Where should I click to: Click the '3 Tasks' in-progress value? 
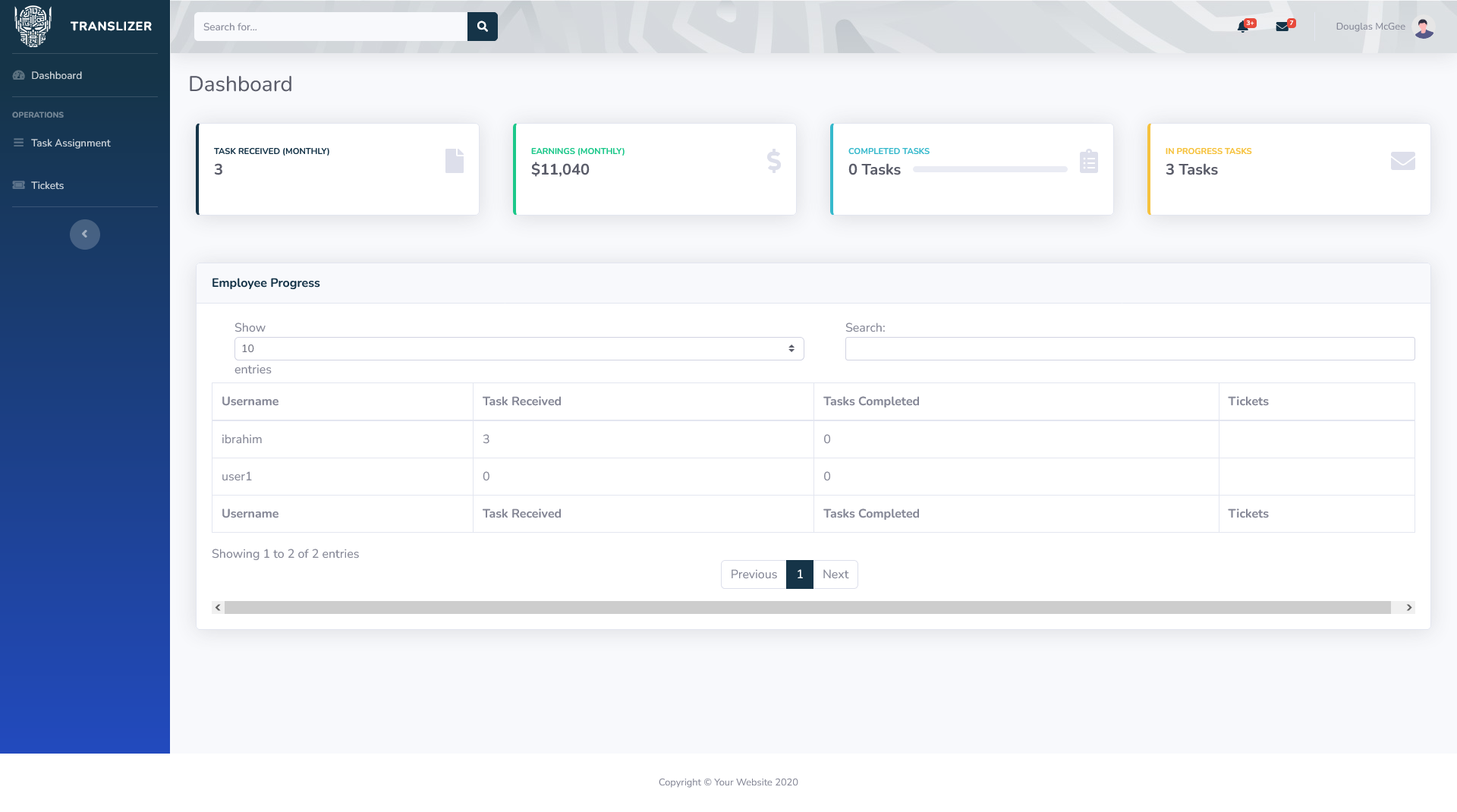click(x=1191, y=170)
